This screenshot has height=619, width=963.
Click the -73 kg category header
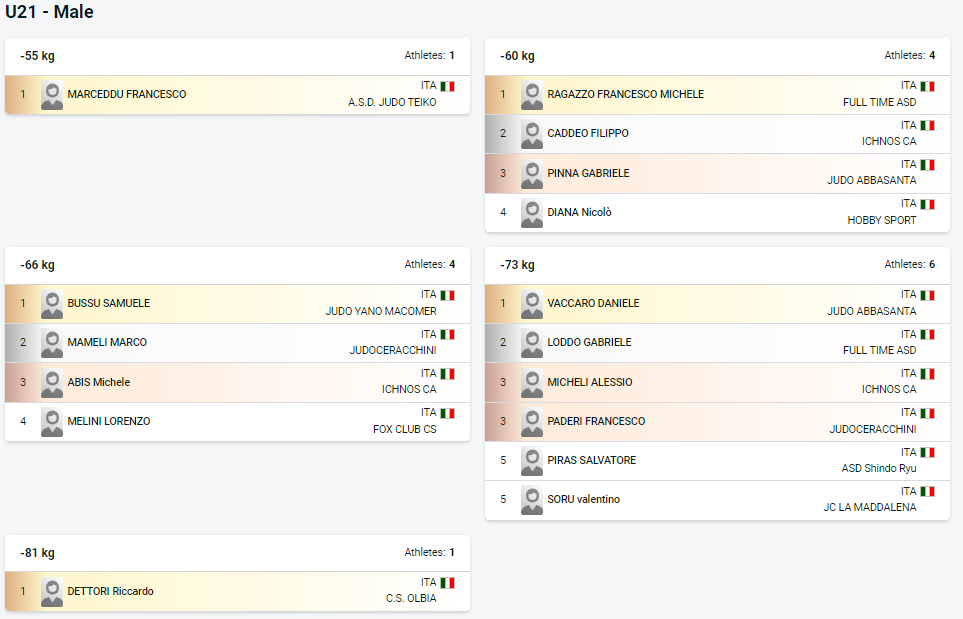(x=717, y=265)
